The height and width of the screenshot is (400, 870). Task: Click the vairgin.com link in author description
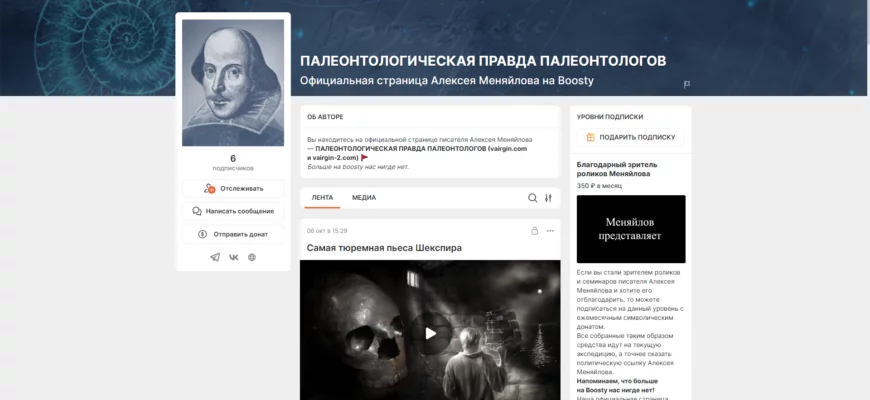coord(508,149)
